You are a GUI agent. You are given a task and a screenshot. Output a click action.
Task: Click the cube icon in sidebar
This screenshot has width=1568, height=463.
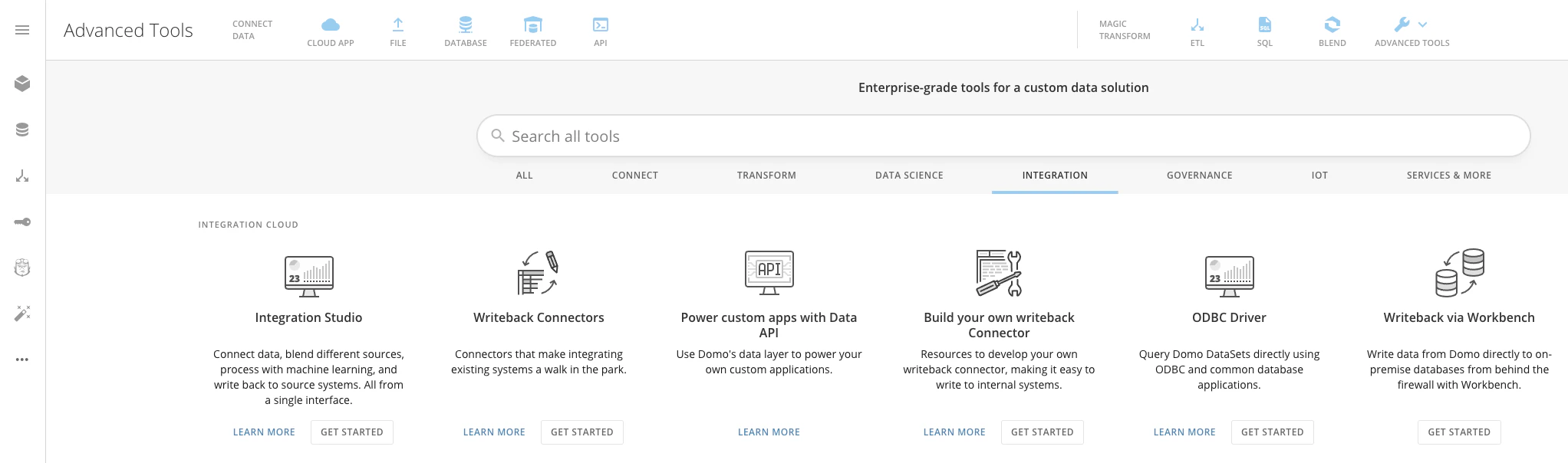click(22, 84)
